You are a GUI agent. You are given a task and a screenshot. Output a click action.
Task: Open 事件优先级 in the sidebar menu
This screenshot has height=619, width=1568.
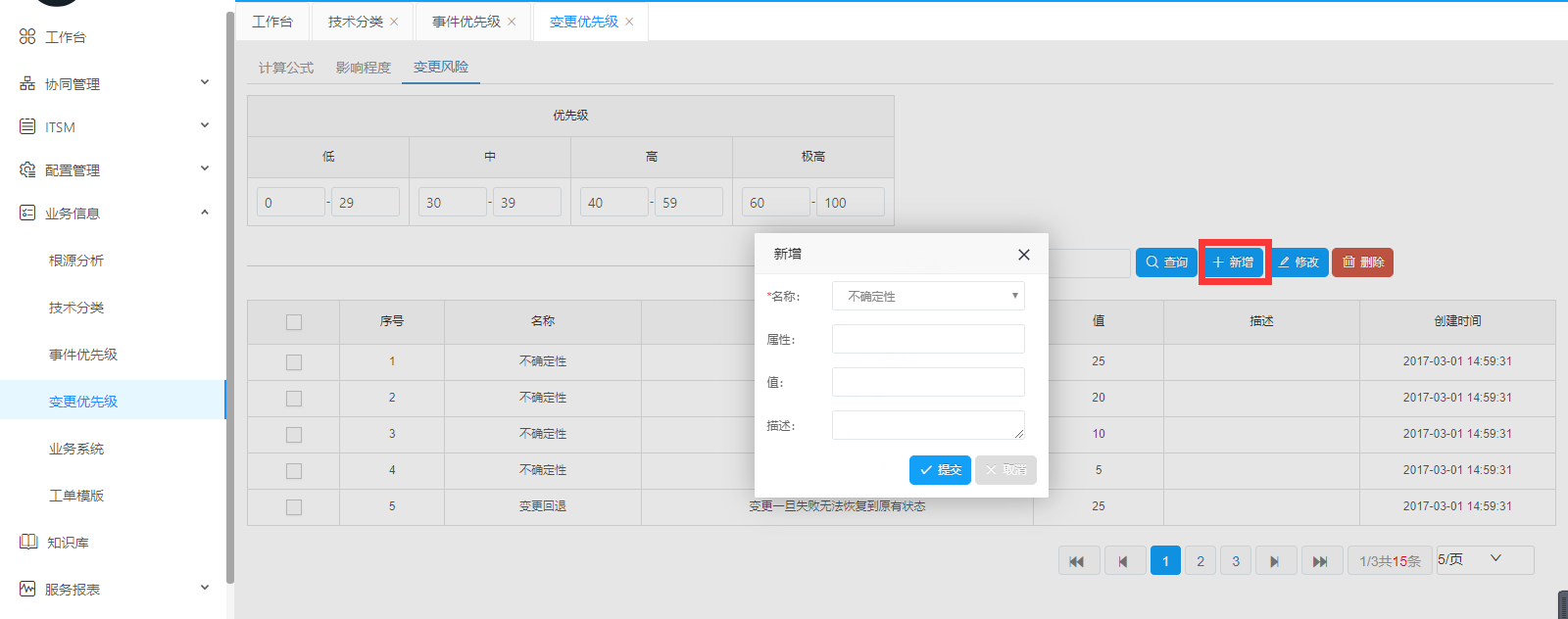click(x=83, y=355)
